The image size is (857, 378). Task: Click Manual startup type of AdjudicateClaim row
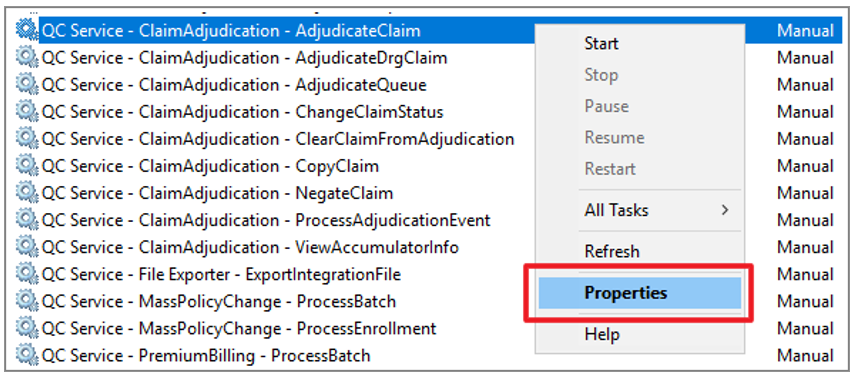coord(806,31)
